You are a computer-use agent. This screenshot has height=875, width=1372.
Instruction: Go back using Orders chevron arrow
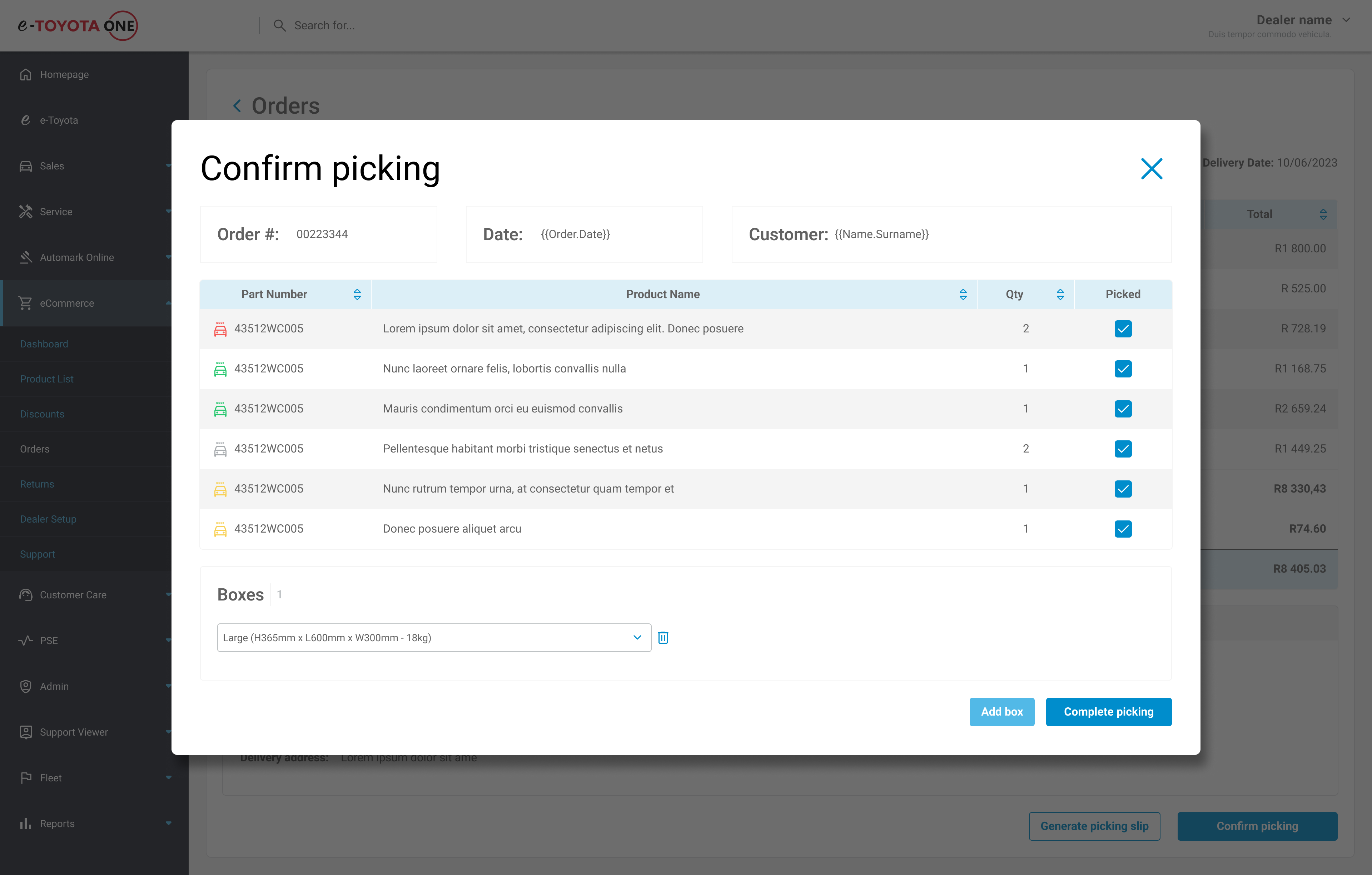[x=237, y=106]
